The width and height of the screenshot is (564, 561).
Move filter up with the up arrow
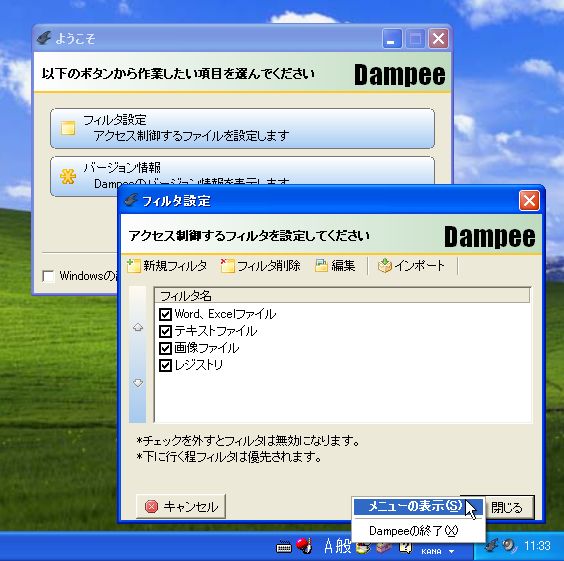138,327
